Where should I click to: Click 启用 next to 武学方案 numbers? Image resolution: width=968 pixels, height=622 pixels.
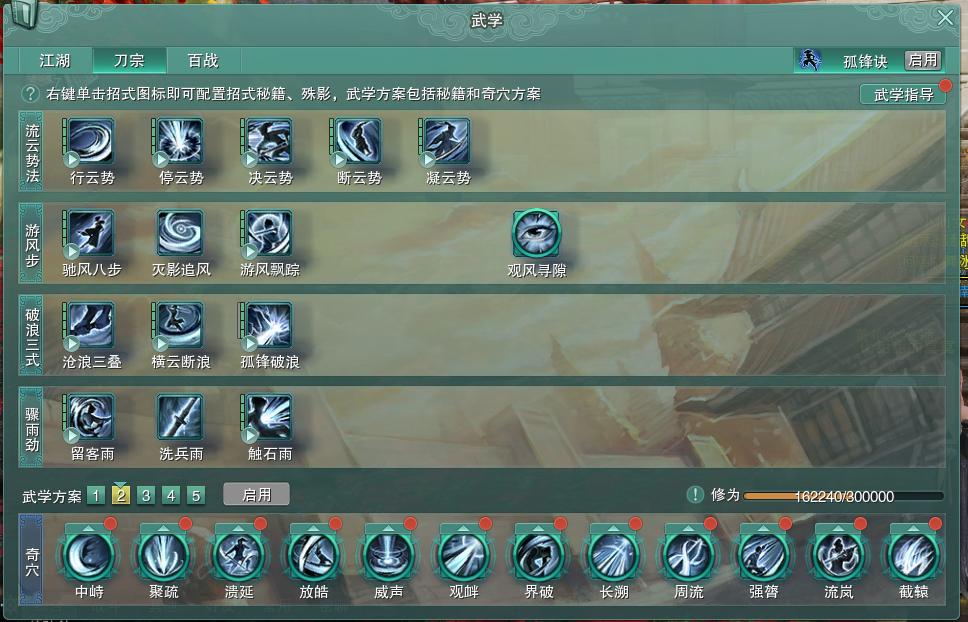(x=256, y=494)
